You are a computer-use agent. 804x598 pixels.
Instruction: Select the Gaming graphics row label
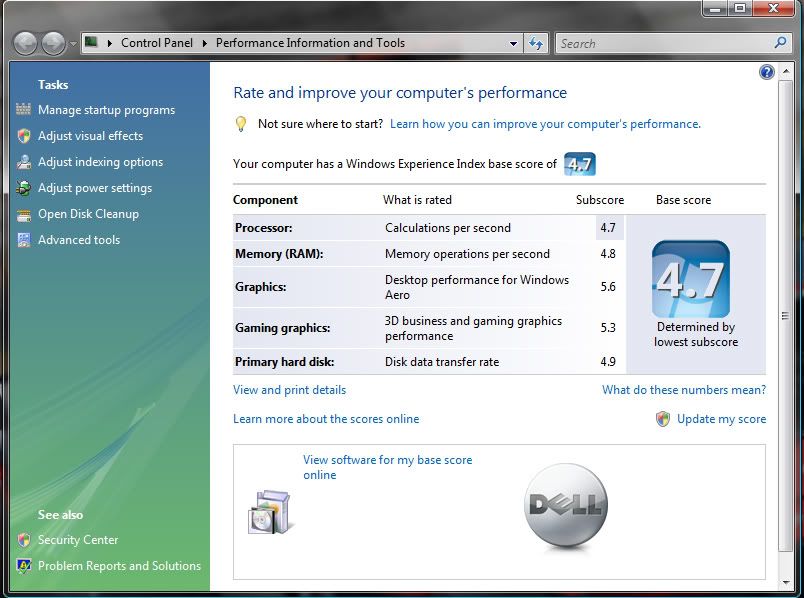pyautogui.click(x=283, y=328)
